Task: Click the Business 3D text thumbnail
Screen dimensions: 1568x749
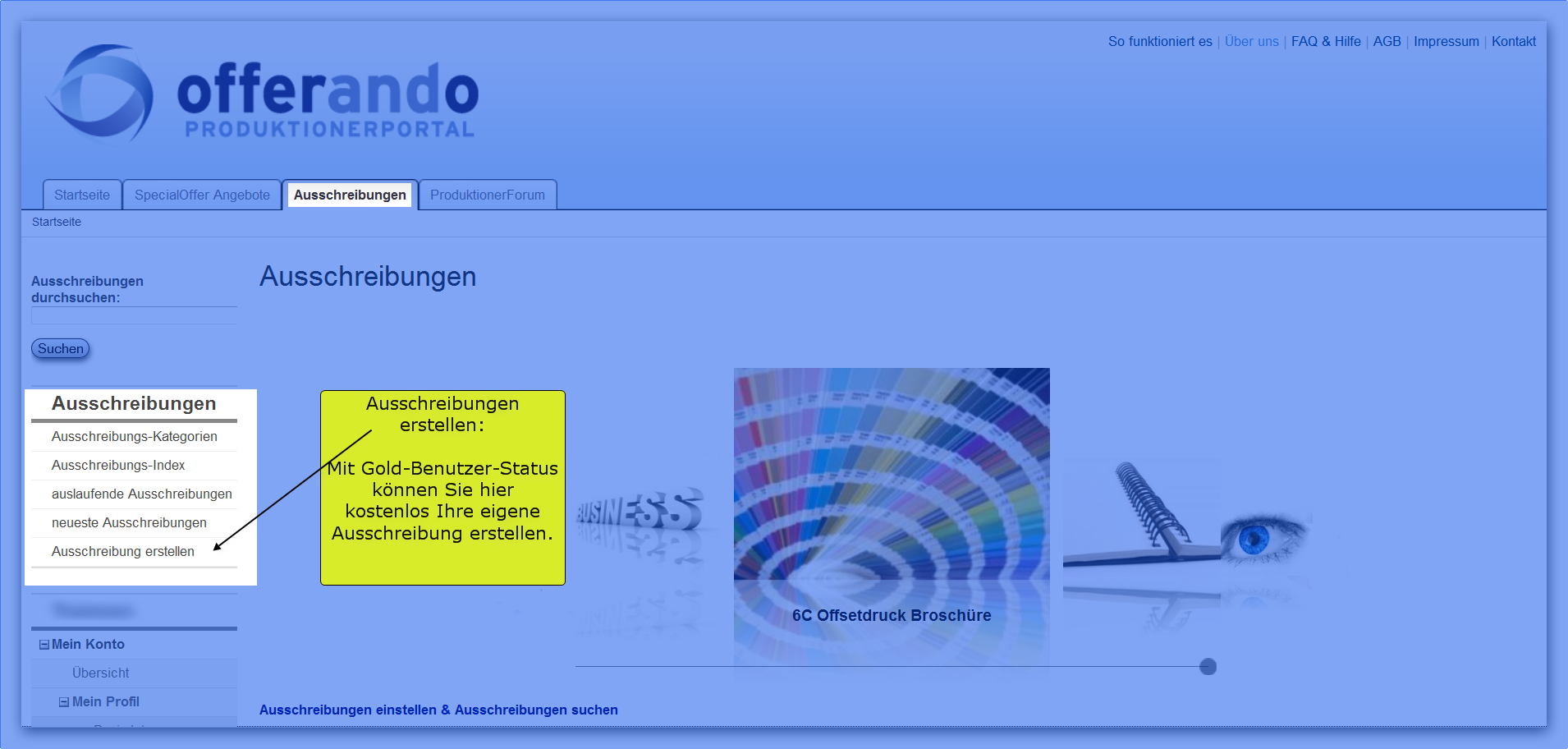Action: 640,511
